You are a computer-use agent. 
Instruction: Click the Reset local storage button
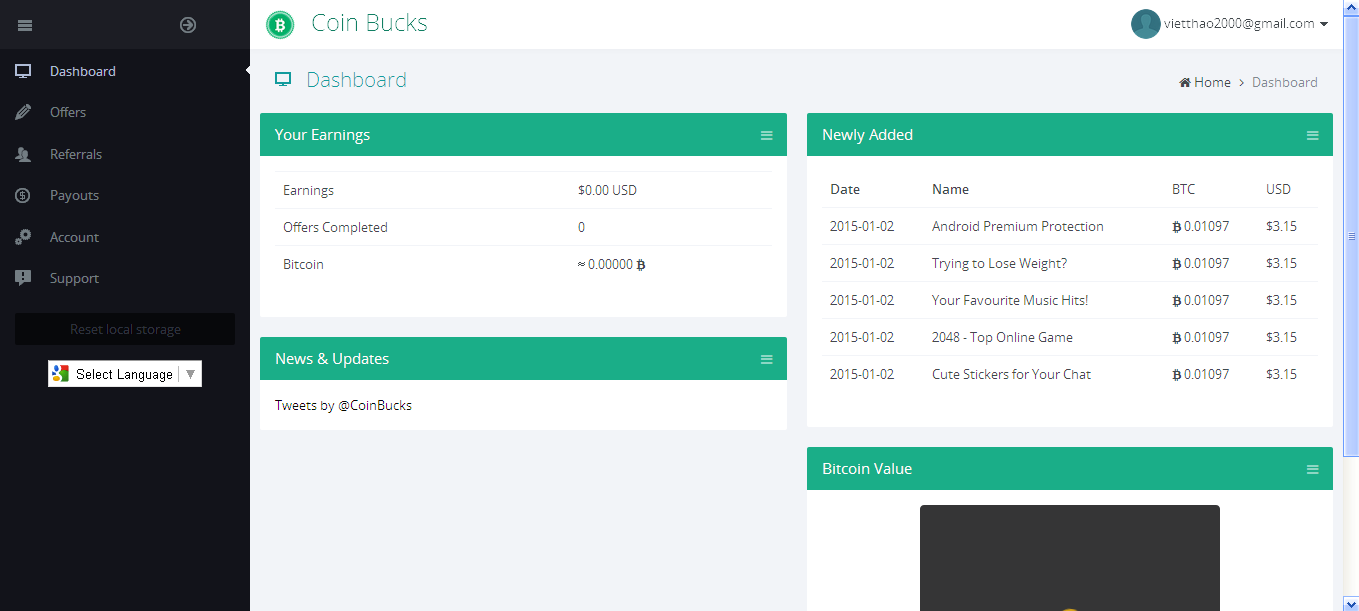[x=125, y=329]
